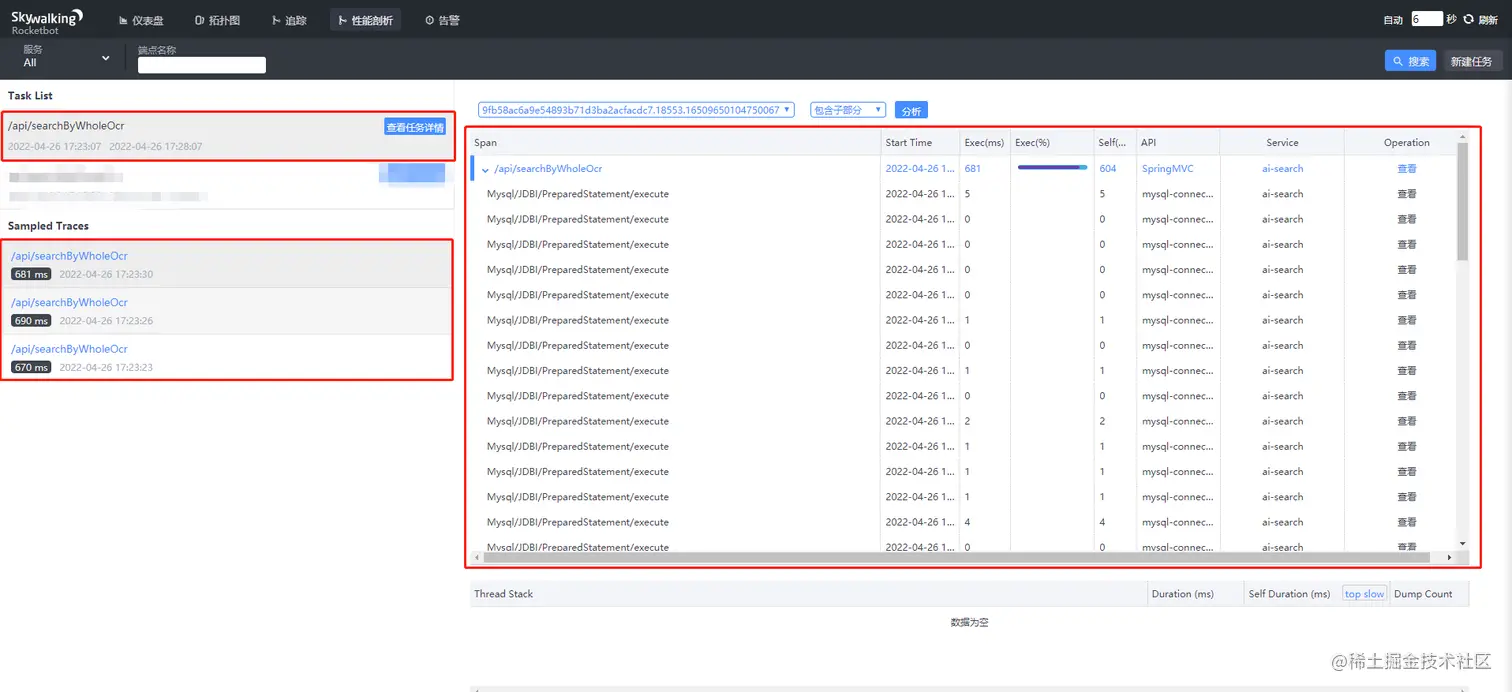Click the span table vertical scrollbar
The image size is (1512, 692).
click(1463, 200)
